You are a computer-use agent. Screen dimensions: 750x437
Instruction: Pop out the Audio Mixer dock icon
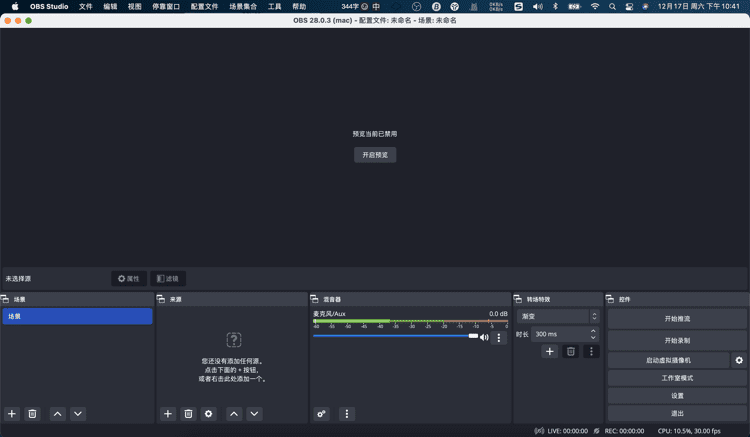pos(314,299)
